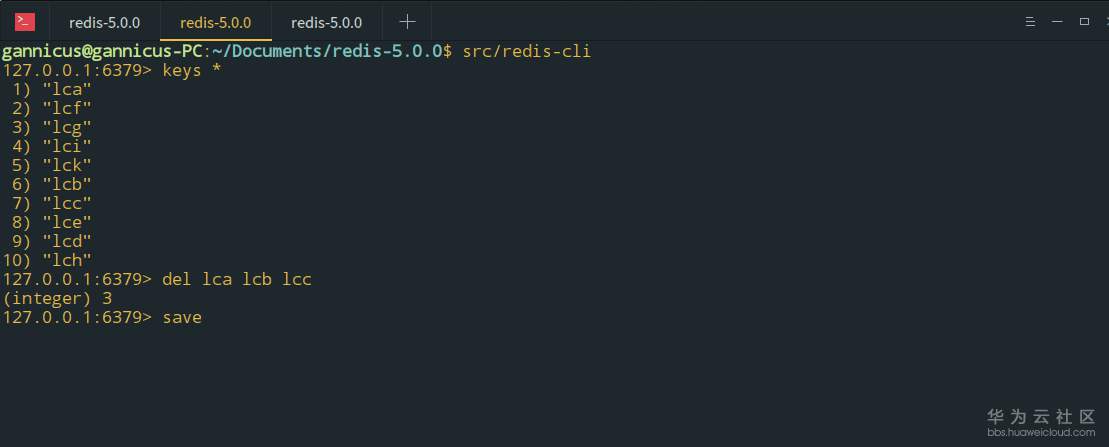Click the "keys *" command text
This screenshot has height=447, width=1109.
(191, 70)
